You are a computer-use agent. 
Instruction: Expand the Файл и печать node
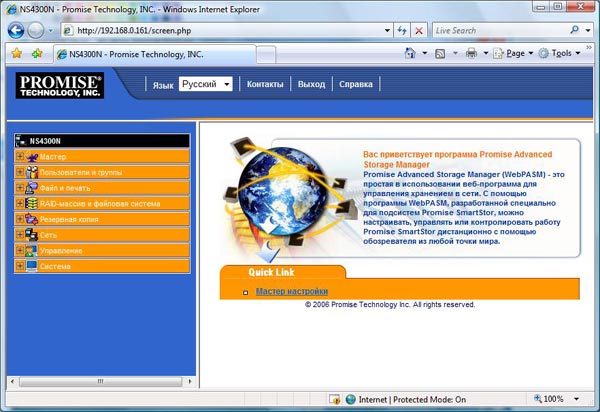click(x=20, y=187)
